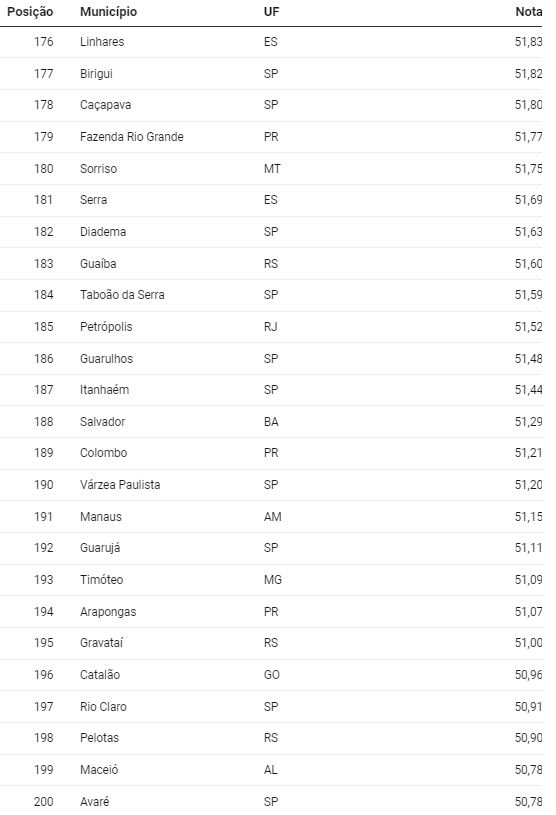Viewport: 556px width, 815px height.
Task: Click the 51,09 score for Timóteo
Action: [528, 580]
